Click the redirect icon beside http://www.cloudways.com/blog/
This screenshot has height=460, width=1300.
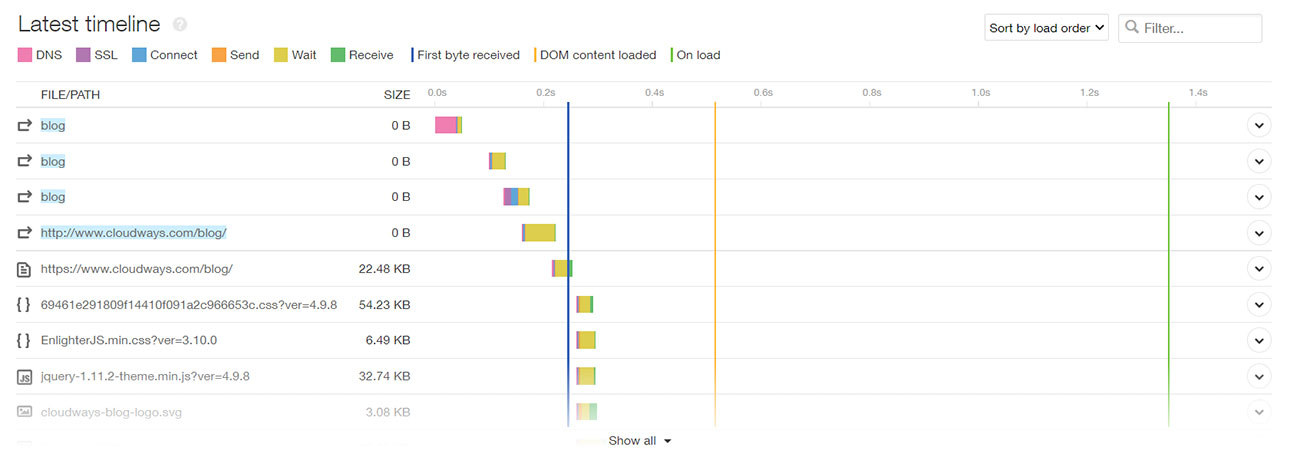[25, 233]
